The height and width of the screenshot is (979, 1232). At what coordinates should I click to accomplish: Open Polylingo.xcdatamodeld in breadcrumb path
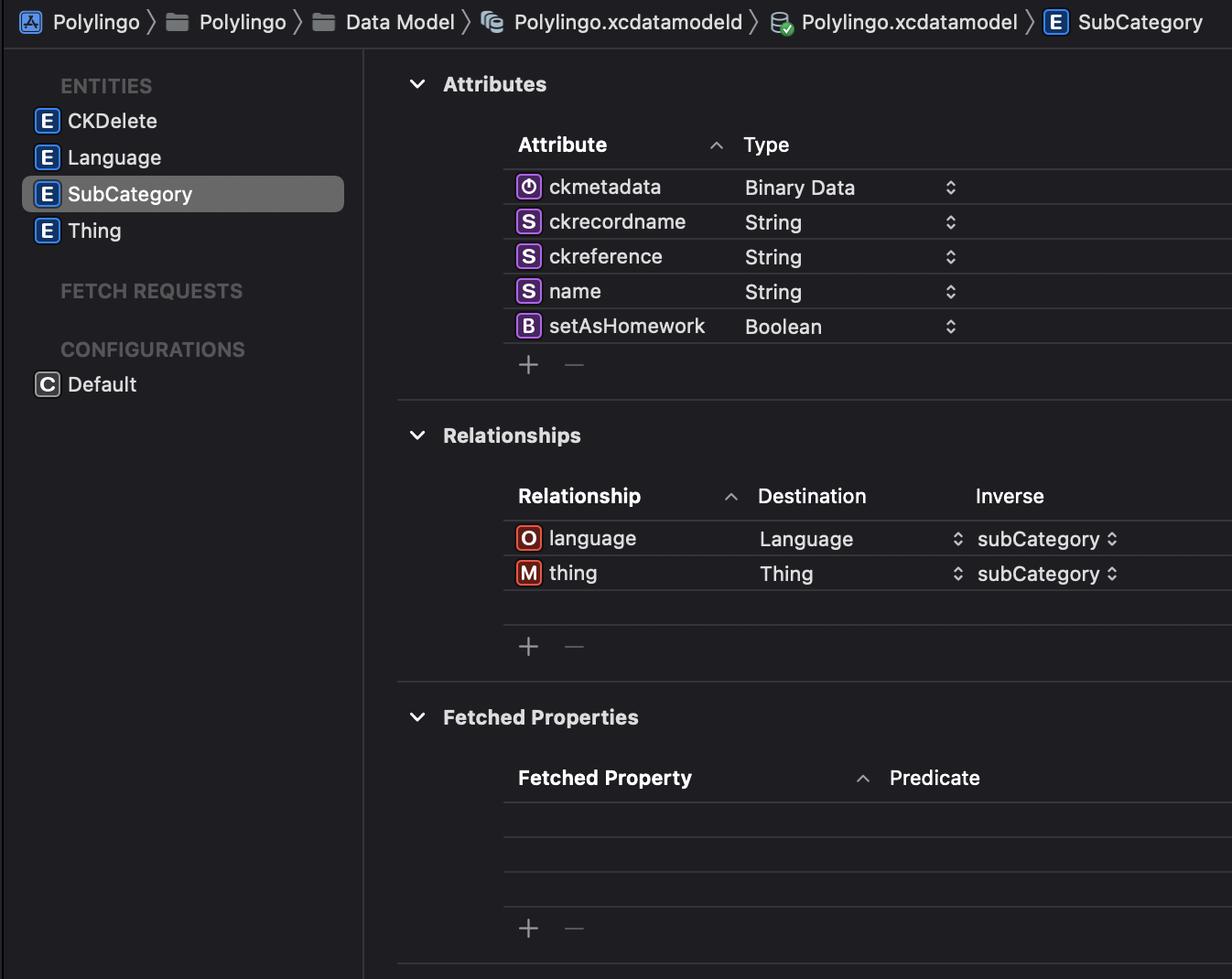click(x=628, y=22)
